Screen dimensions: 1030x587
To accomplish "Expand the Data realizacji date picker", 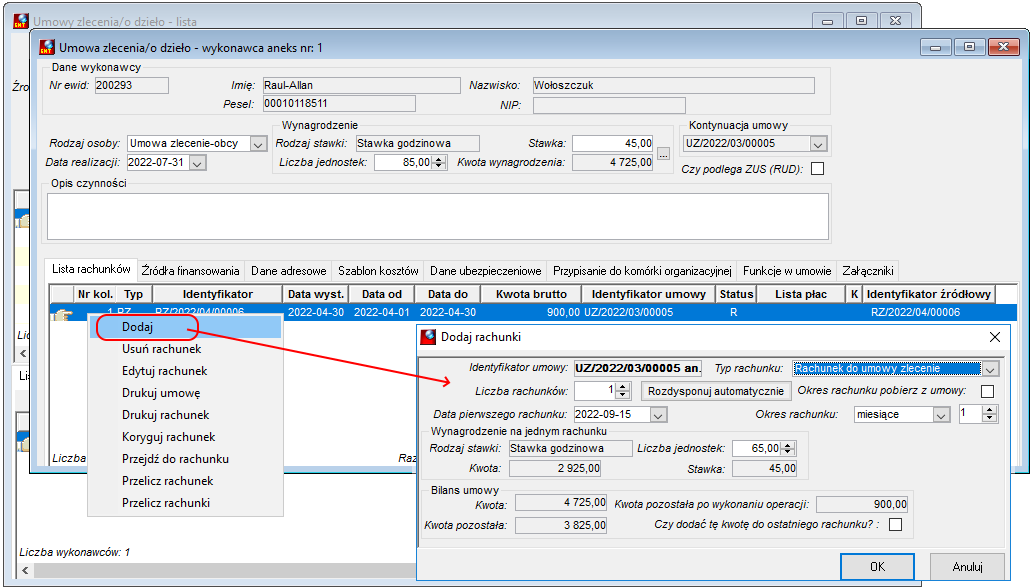I will click(x=198, y=163).
